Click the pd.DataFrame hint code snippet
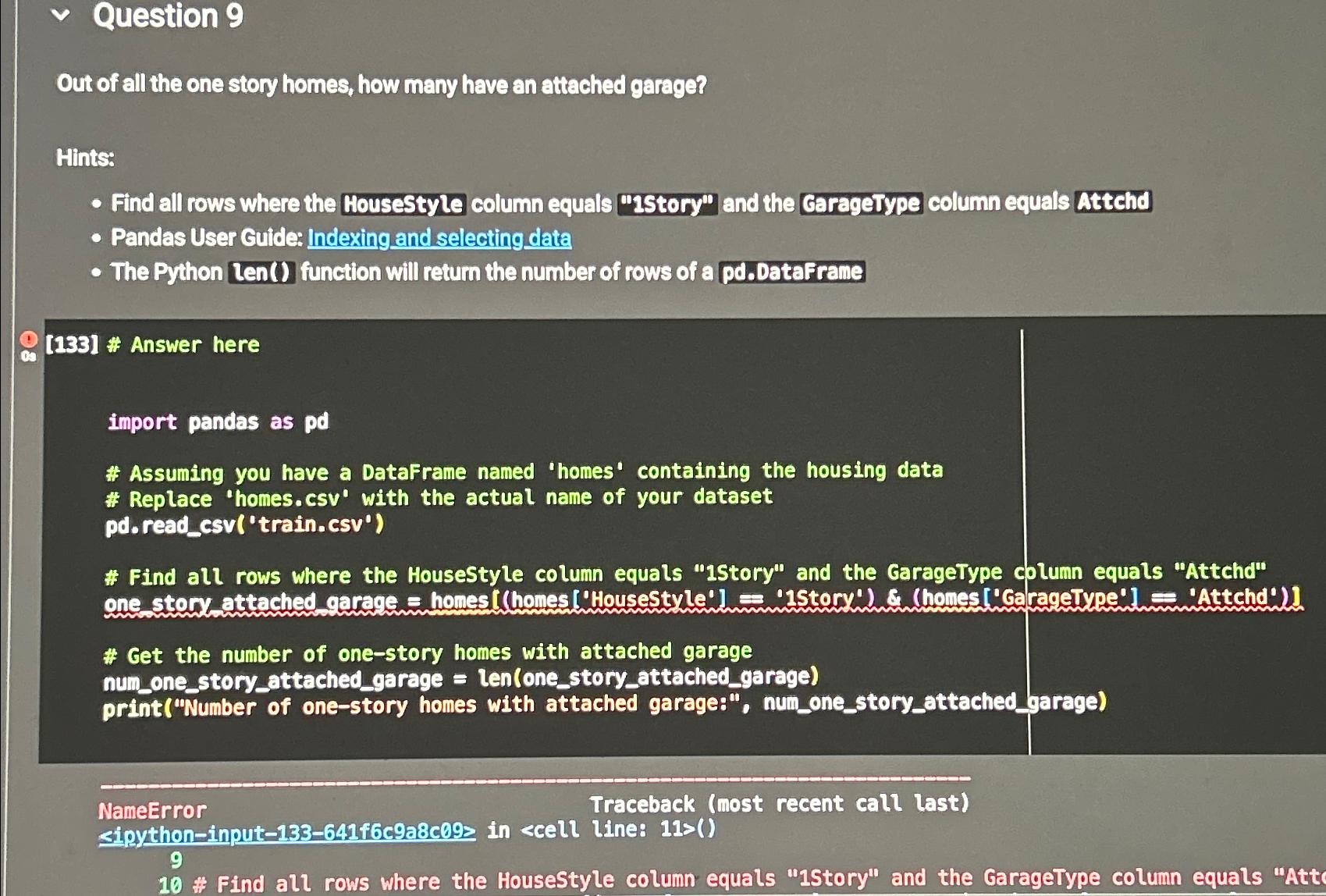This screenshot has width=1326, height=896. pyautogui.click(x=791, y=272)
